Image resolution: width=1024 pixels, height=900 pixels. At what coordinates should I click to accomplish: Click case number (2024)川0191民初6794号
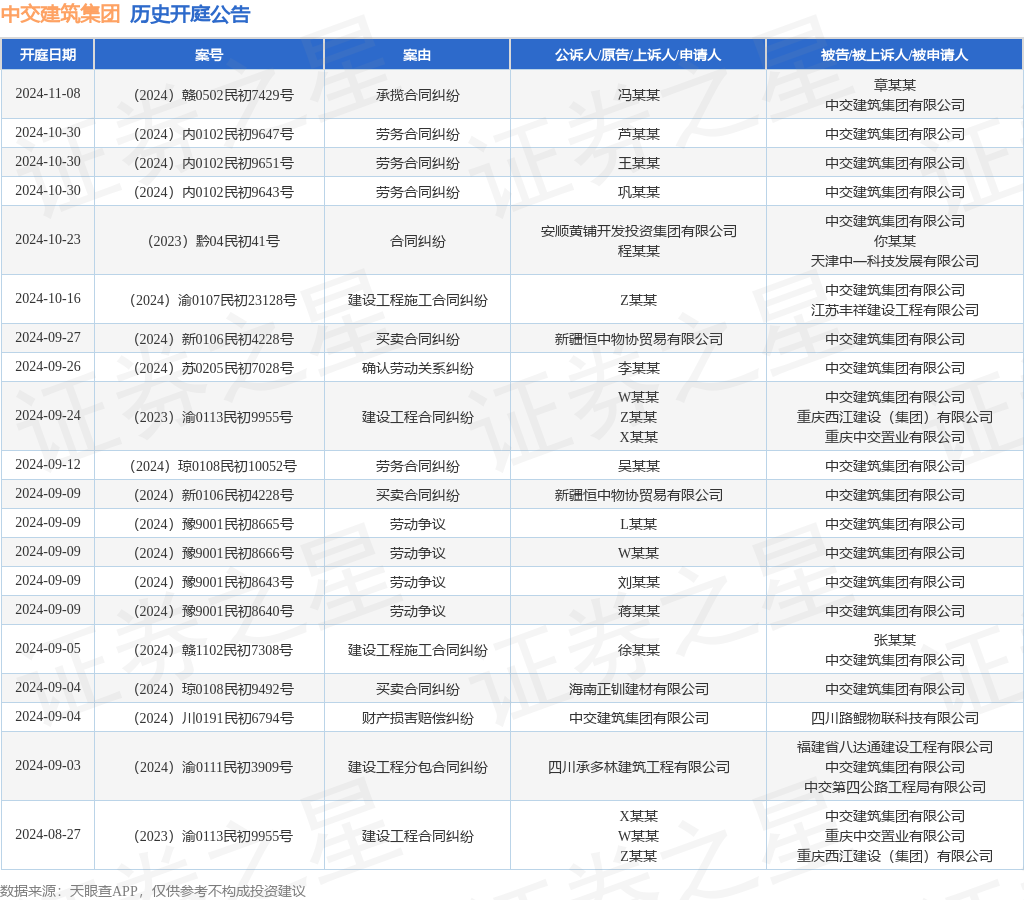[214, 718]
